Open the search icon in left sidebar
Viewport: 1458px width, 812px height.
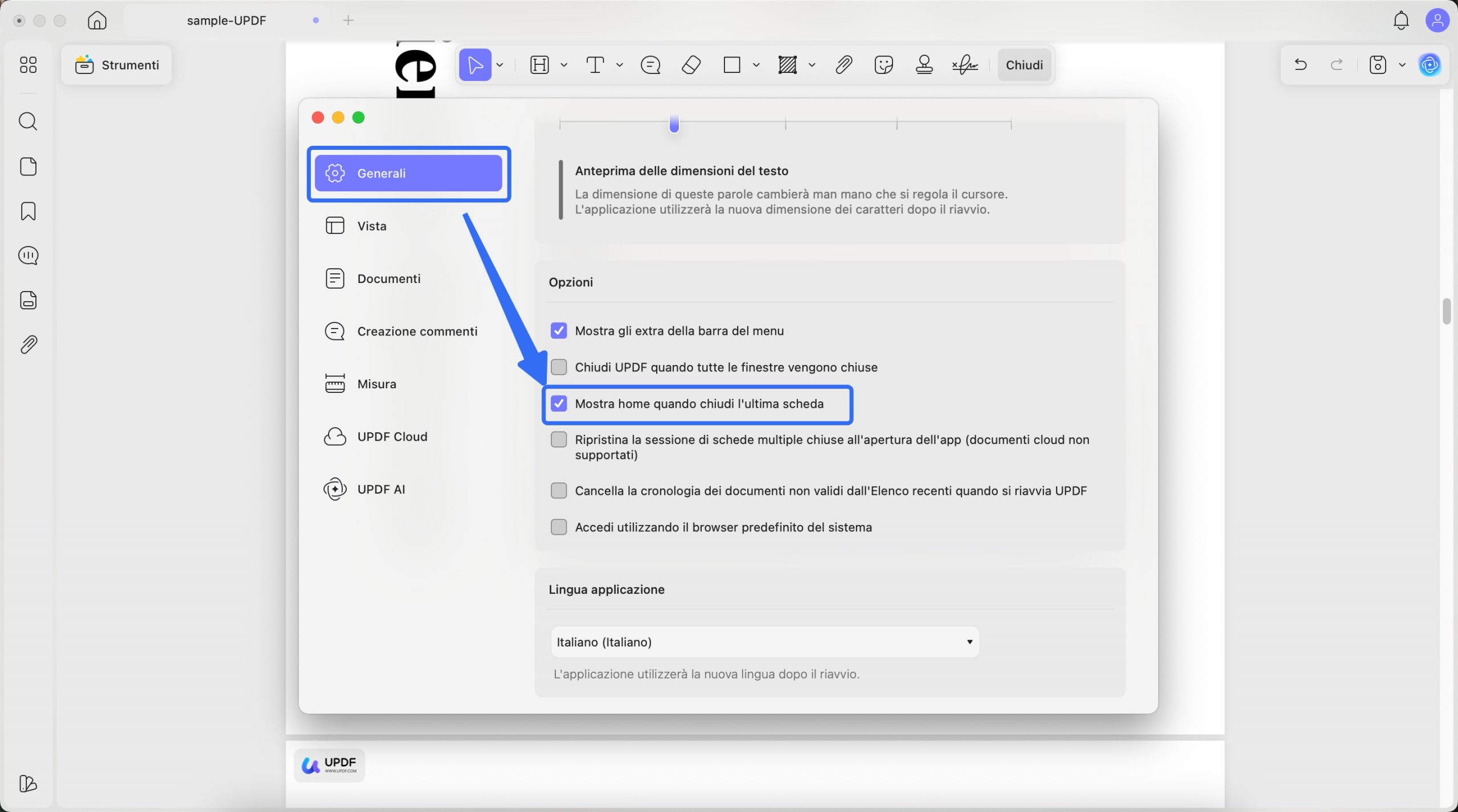tap(28, 121)
